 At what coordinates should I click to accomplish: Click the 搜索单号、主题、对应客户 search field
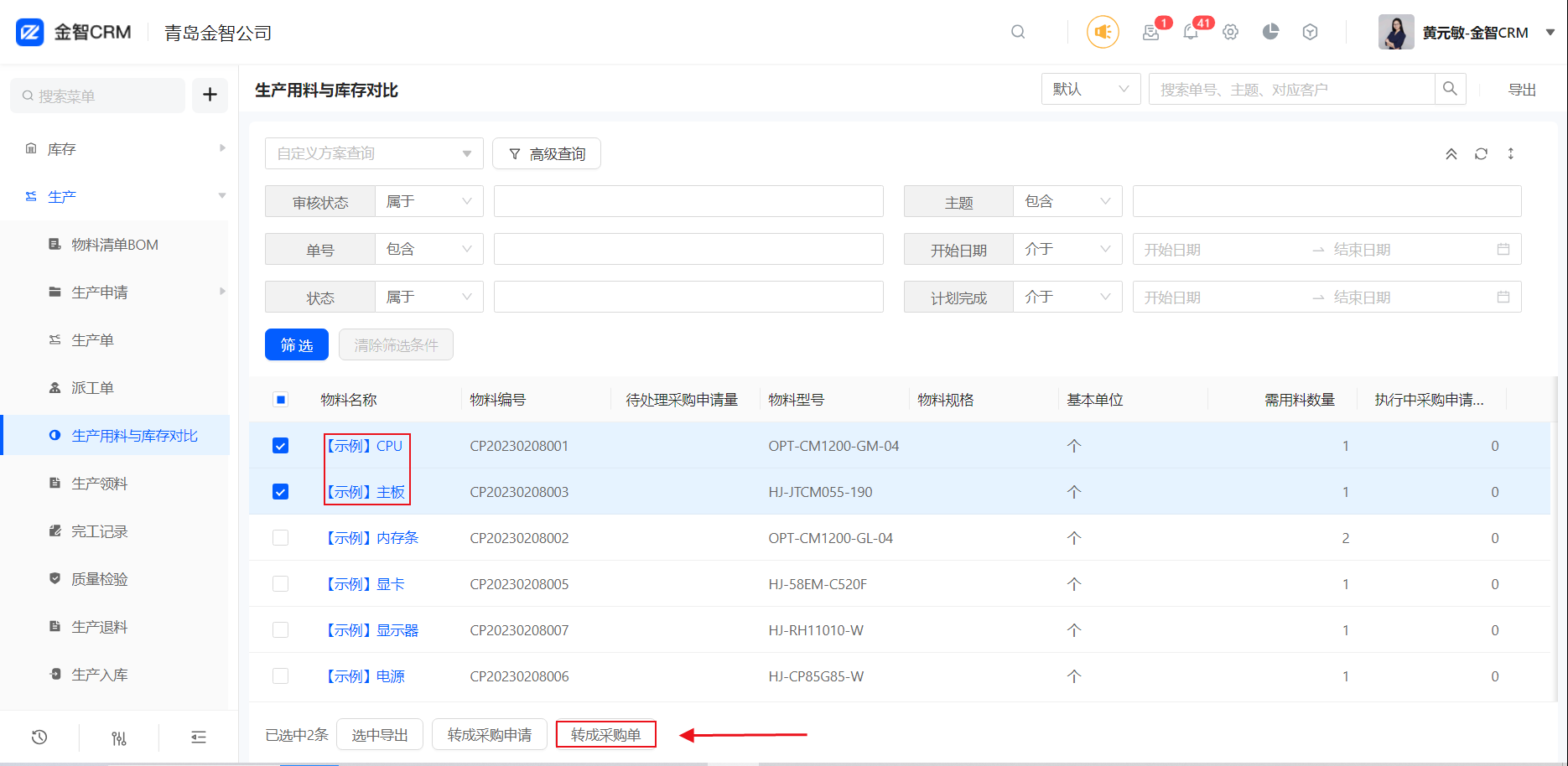point(1291,89)
